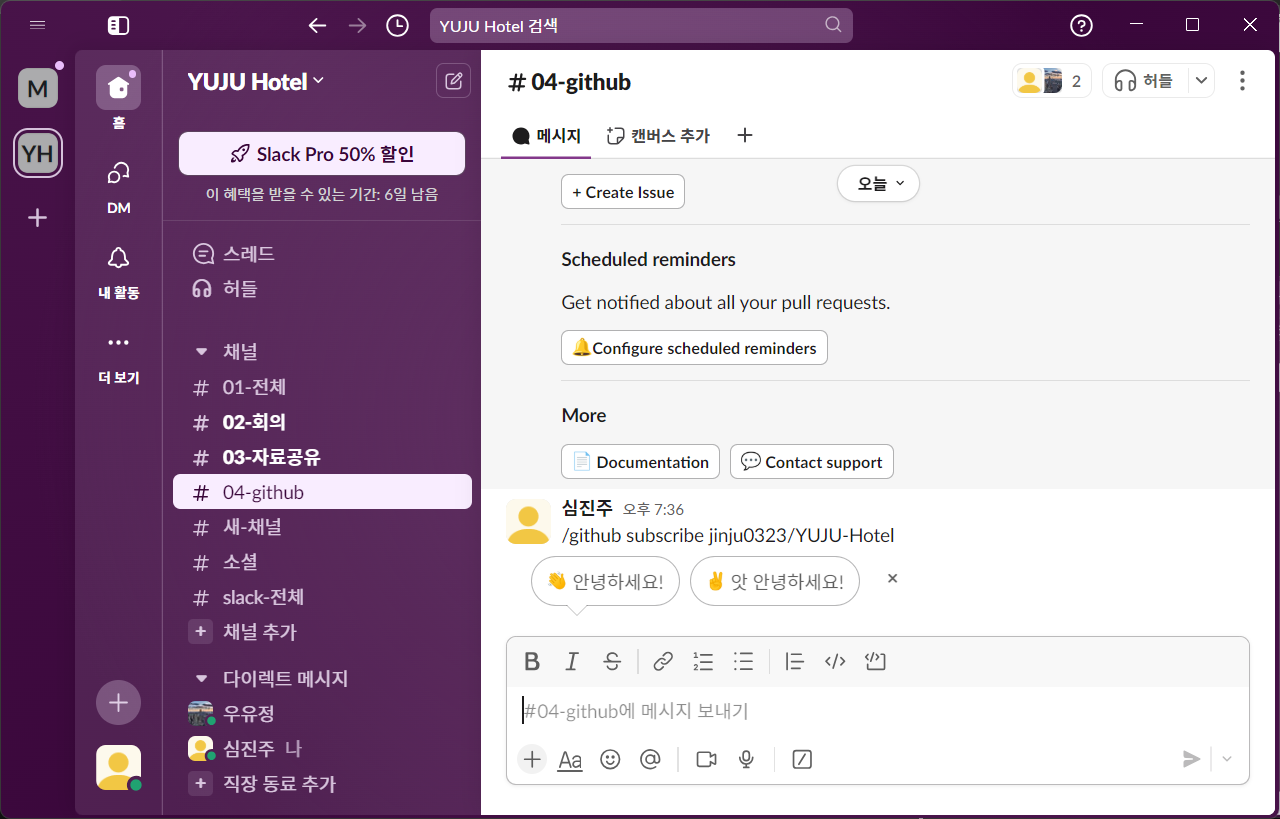Image resolution: width=1280 pixels, height=819 pixels.
Task: Toggle italic formatting
Action: 572,661
